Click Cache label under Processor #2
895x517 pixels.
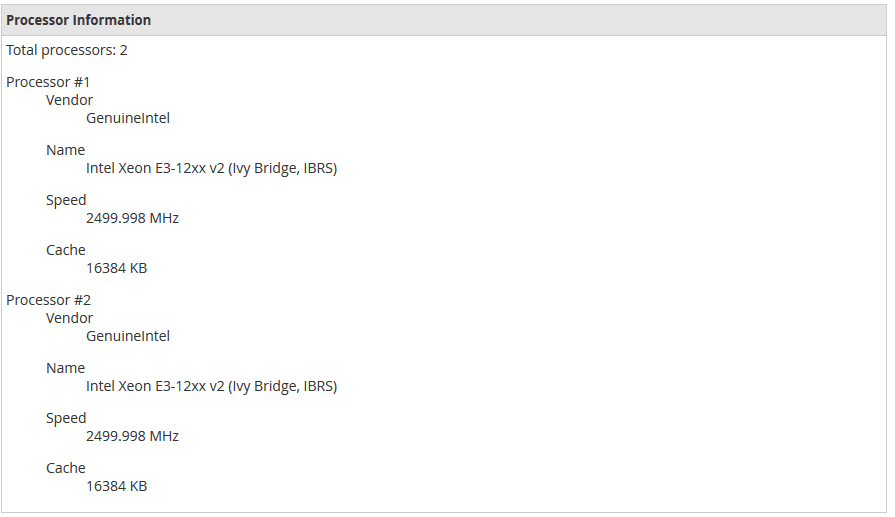coord(66,468)
